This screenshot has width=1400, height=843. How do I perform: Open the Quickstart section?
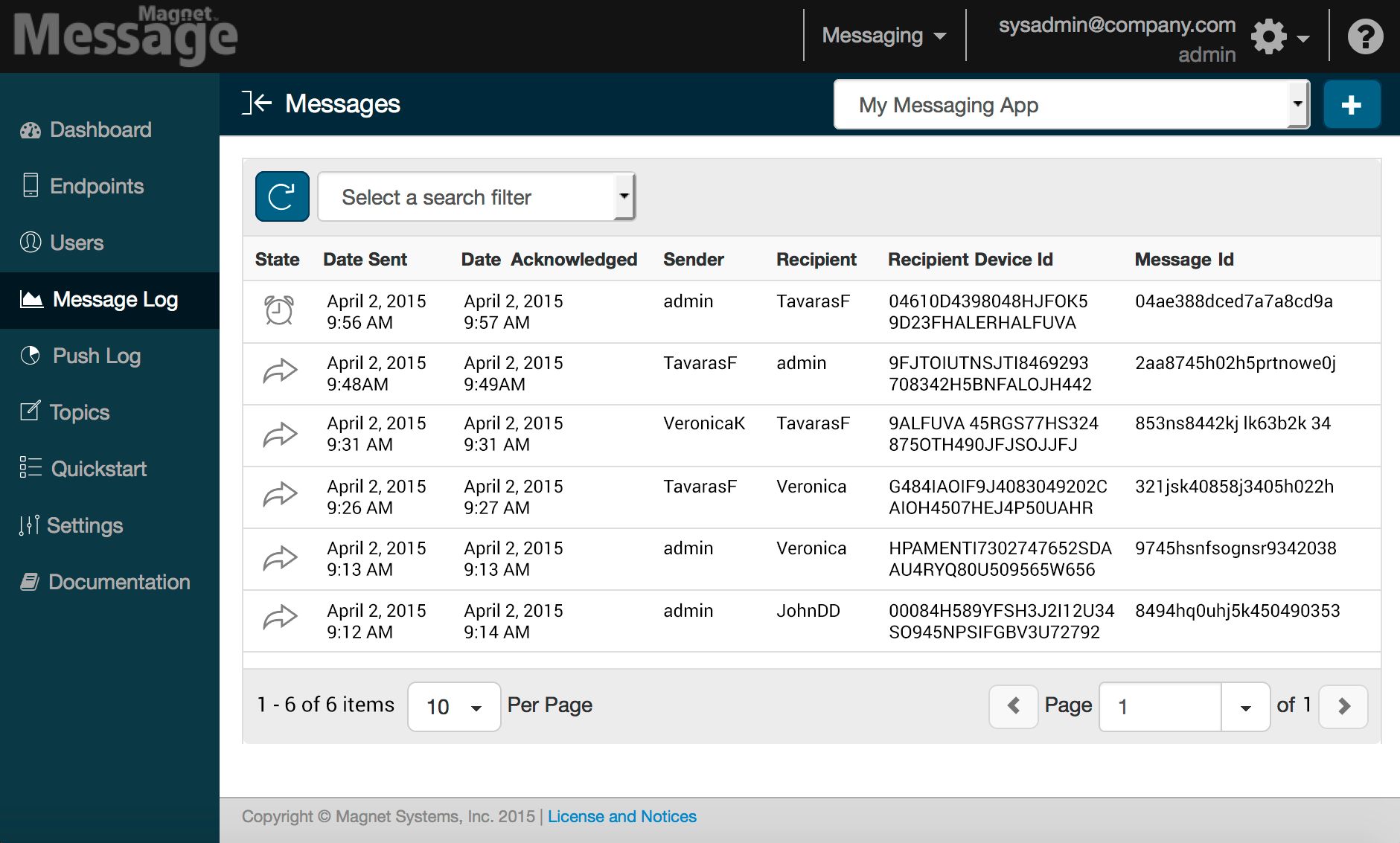(98, 469)
